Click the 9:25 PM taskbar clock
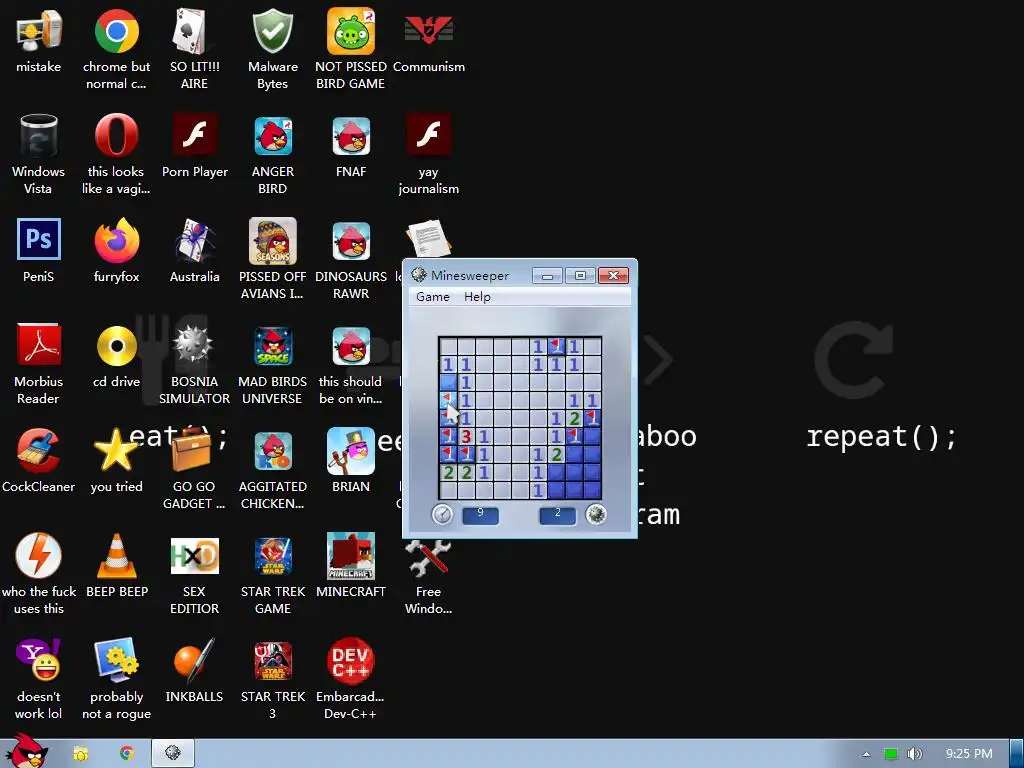 click(x=969, y=754)
